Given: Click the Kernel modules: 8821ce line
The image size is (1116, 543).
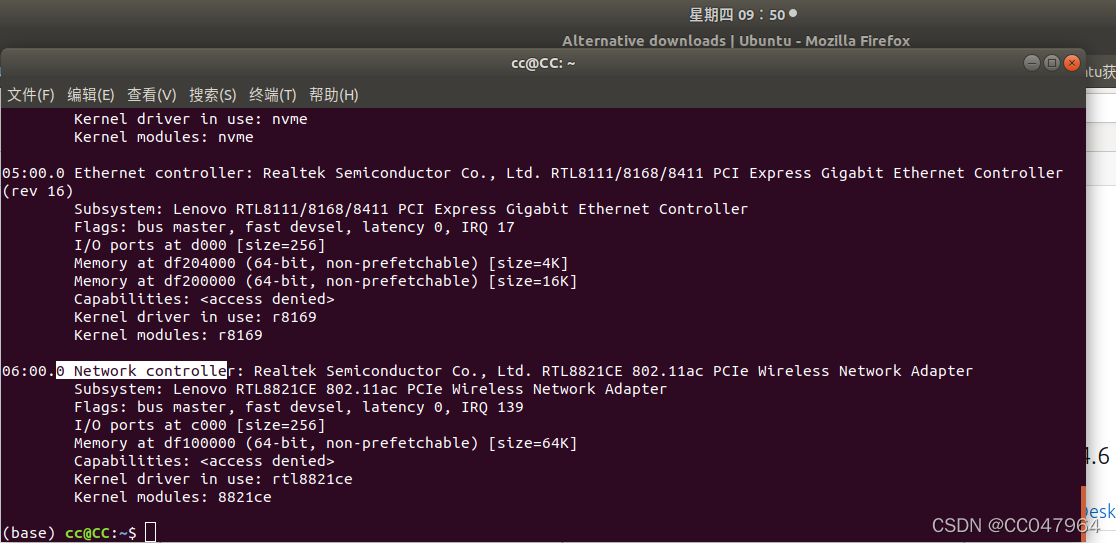Looking at the screenshot, I should (172, 497).
